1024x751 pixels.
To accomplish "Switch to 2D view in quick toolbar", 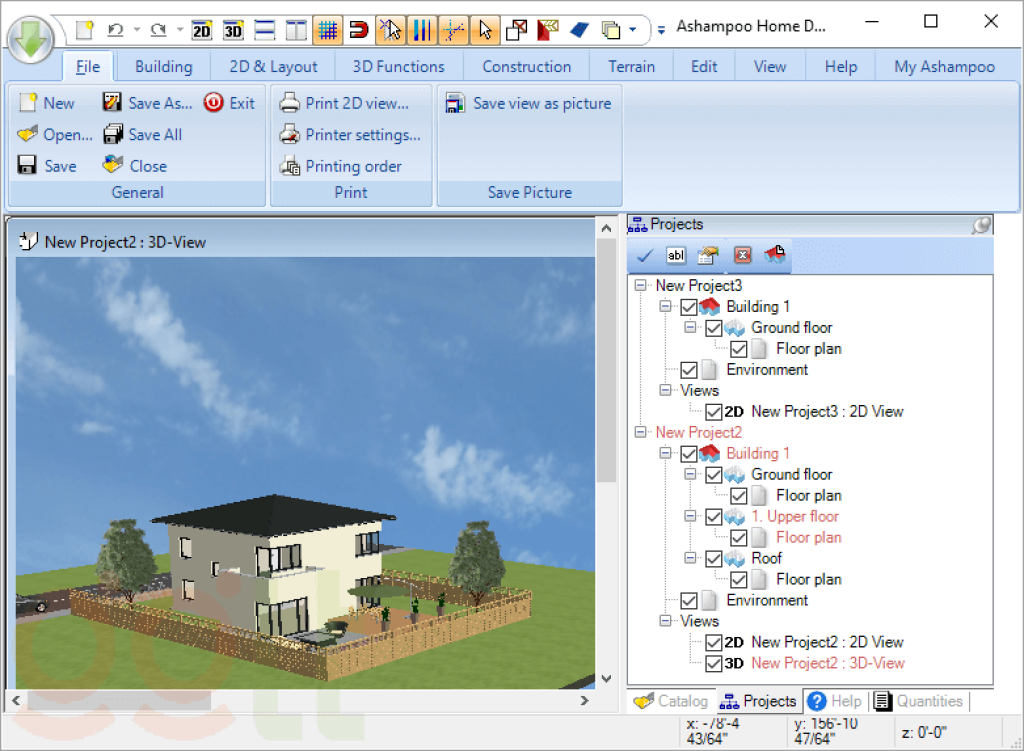I will tap(201, 30).
